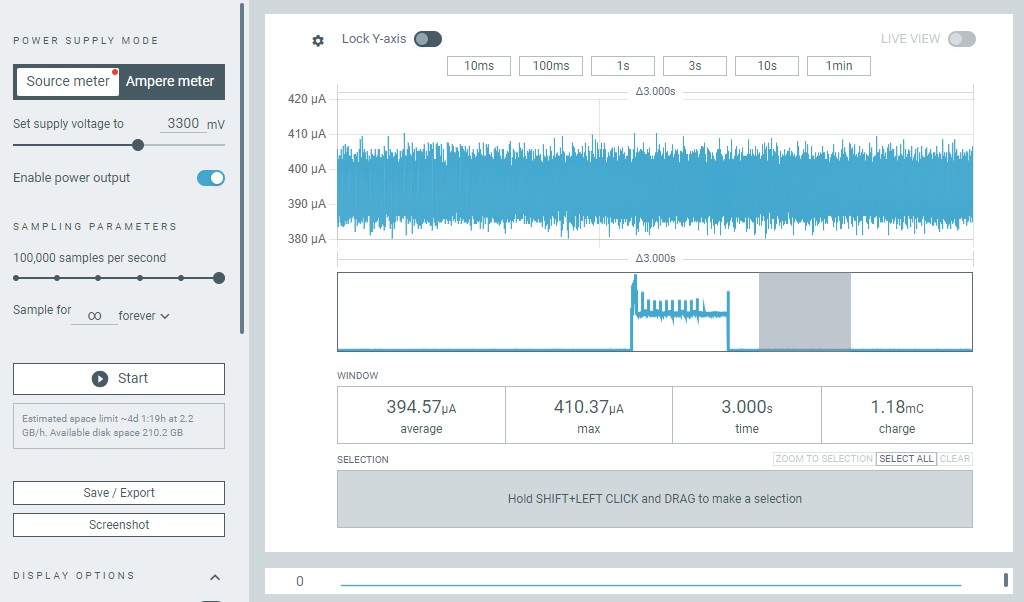Click the supply voltage slider handle

click(138, 145)
